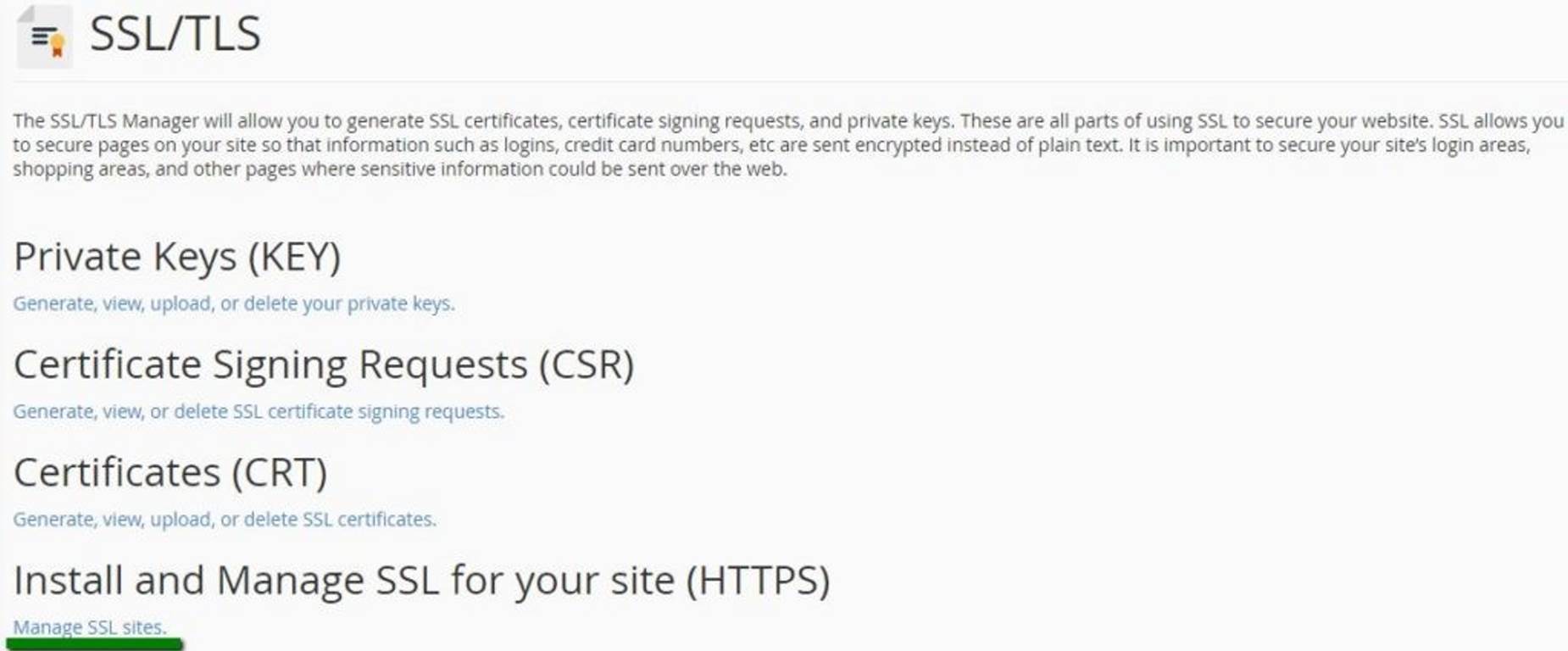Viewport: 1568px width, 651px height.
Task: Open the Manage SSL sites link
Action: pos(89,628)
